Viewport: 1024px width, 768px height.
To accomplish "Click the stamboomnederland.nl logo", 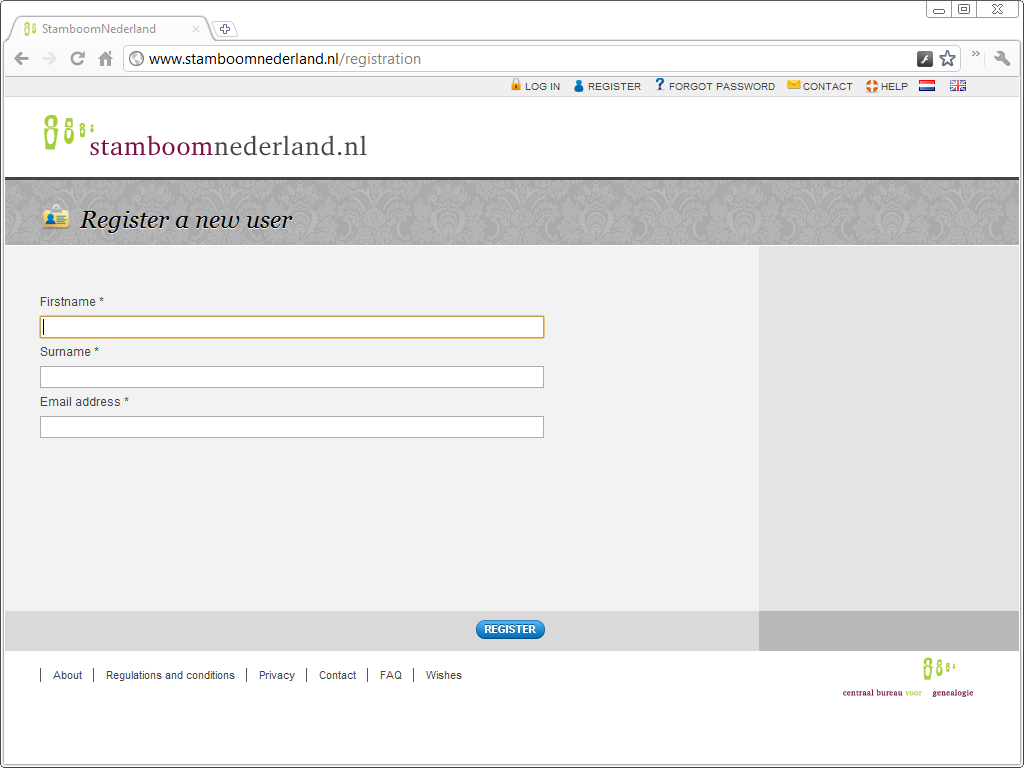I will (x=205, y=136).
